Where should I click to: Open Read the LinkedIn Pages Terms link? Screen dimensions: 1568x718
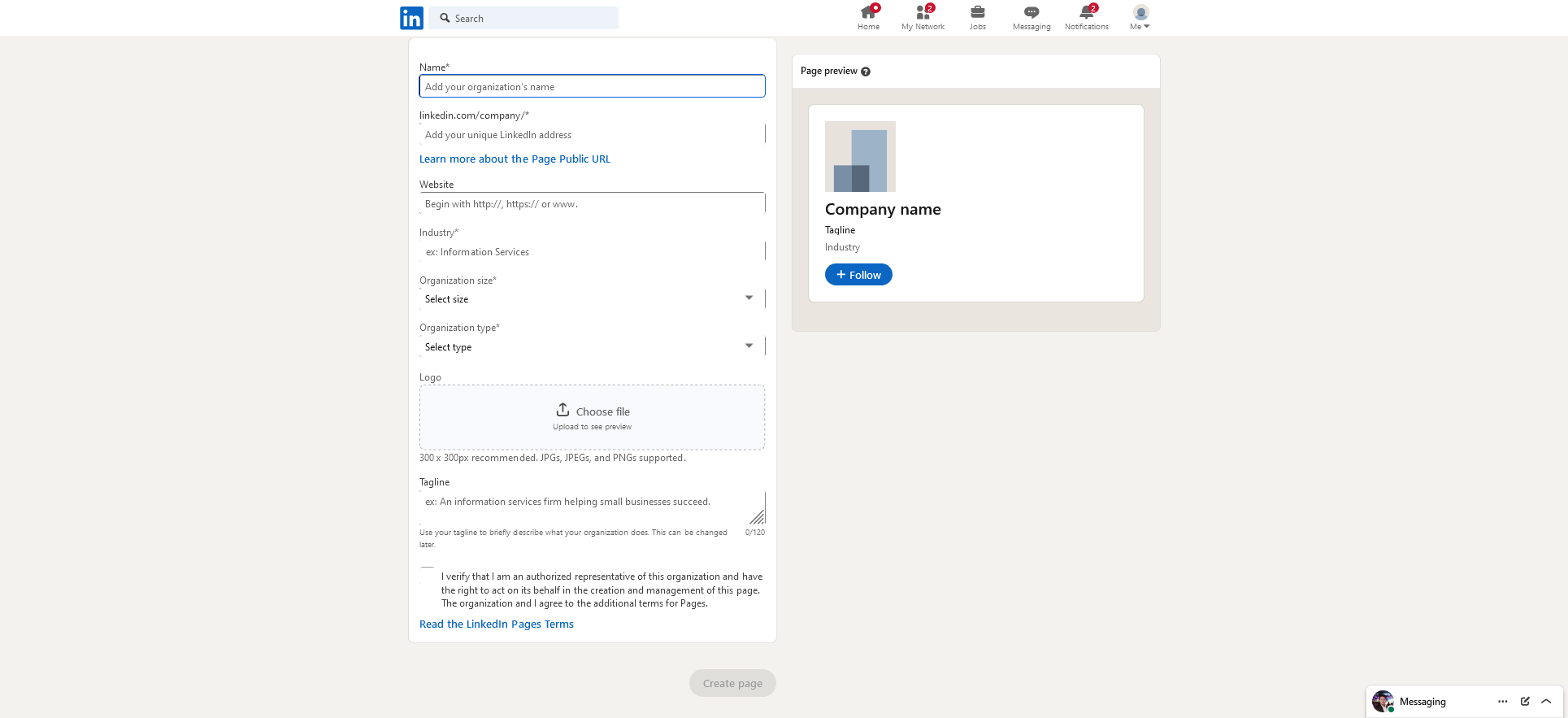496,624
